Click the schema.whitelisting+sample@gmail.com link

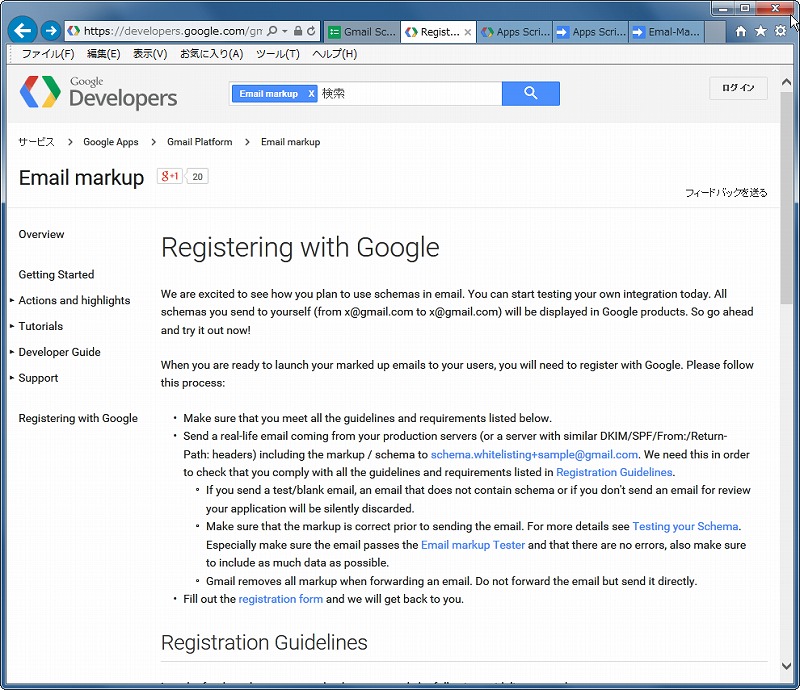tap(534, 455)
